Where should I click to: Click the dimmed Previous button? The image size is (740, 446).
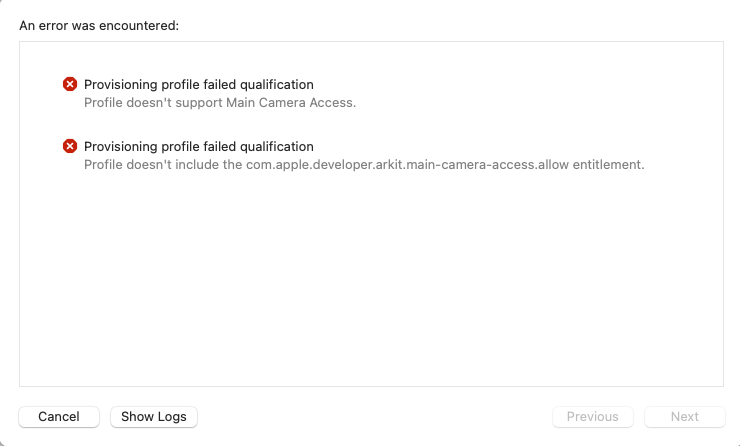pyautogui.click(x=593, y=417)
